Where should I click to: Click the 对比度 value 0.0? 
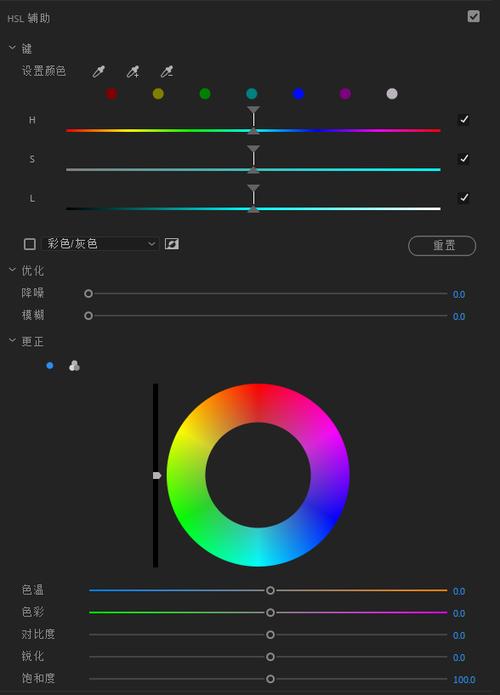point(459,636)
